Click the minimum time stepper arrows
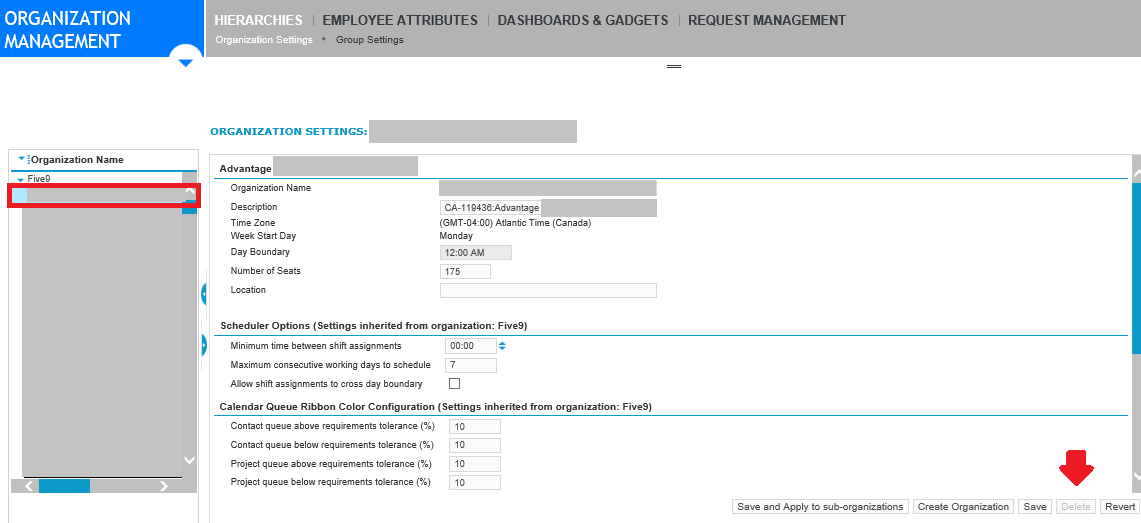 [502, 346]
